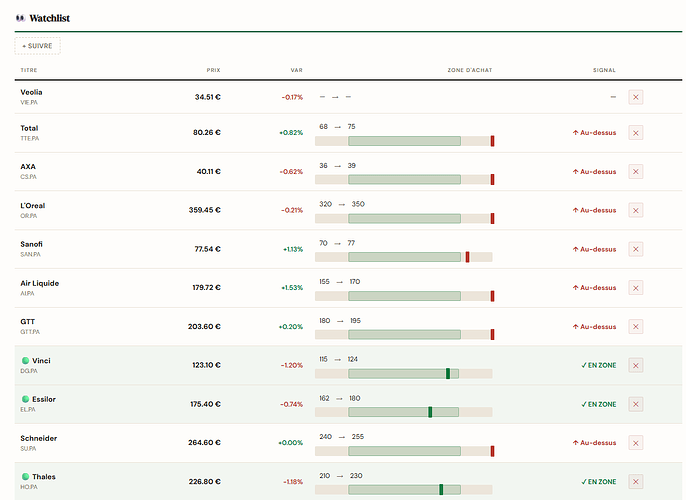Click the GTT.PA ticker
Viewport: 686px width, 500px height.
point(30,332)
